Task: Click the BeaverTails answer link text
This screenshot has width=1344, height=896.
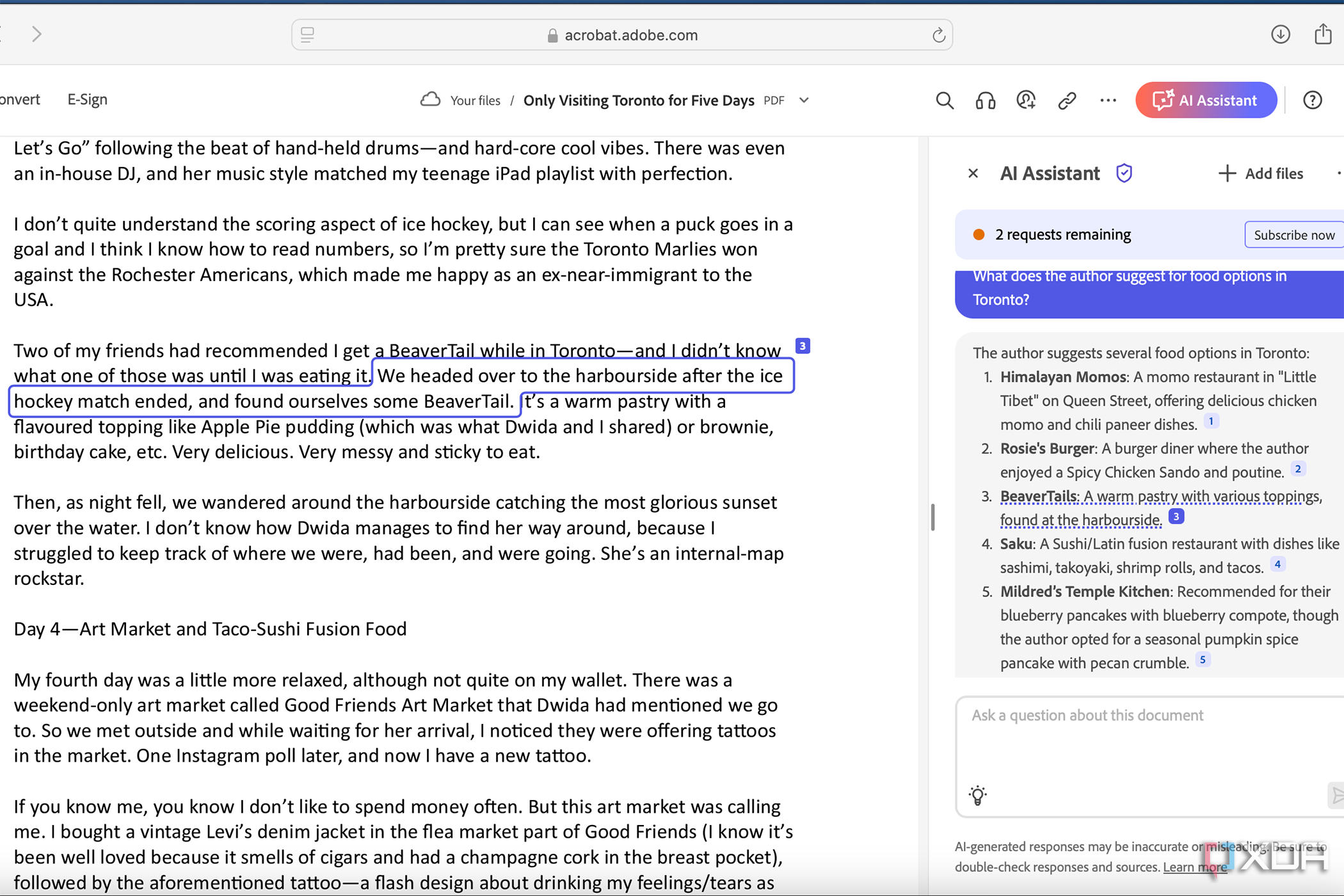Action: coord(1161,508)
